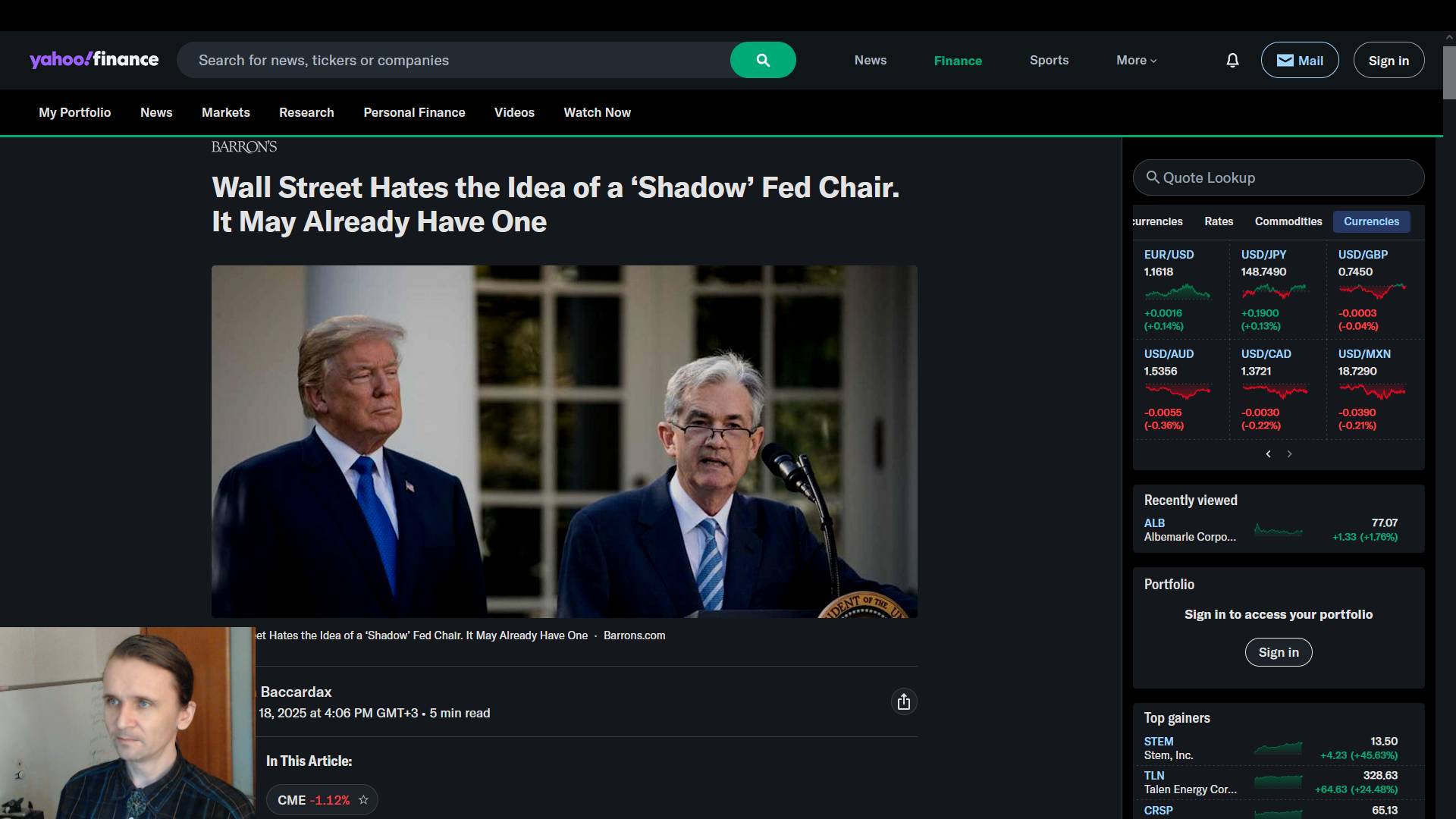The image size is (1456, 819).
Task: Expand the More dropdown menu
Action: pyautogui.click(x=1136, y=60)
